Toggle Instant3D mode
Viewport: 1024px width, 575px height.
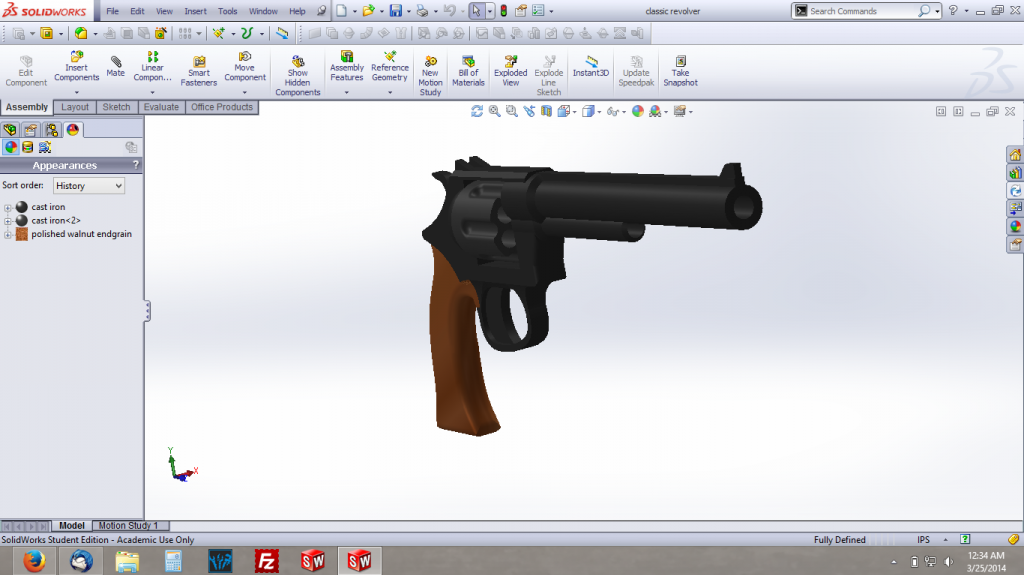[591, 67]
